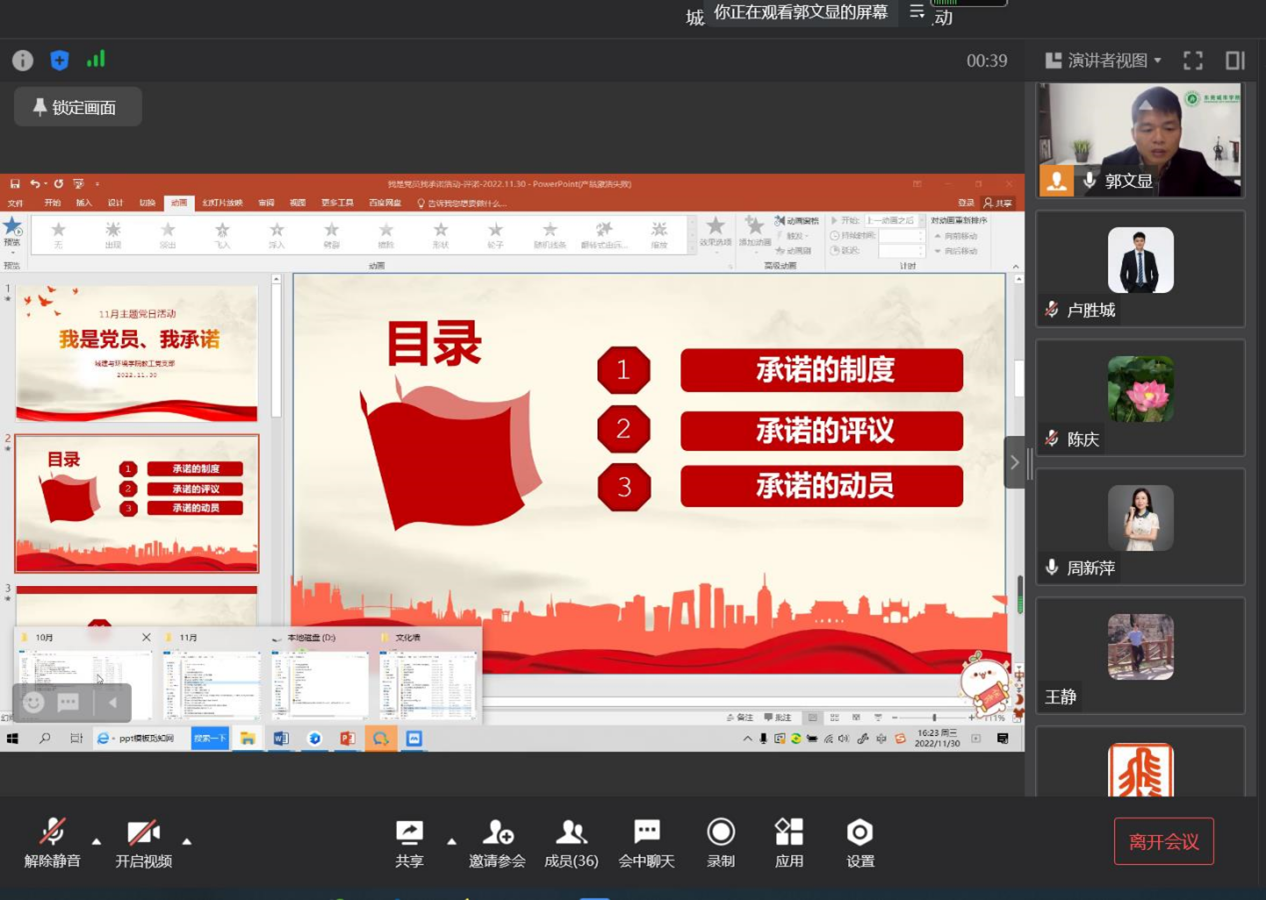Select slide 1 thumbnail 我是党员、我承诺
The height and width of the screenshot is (900, 1266).
(137, 353)
